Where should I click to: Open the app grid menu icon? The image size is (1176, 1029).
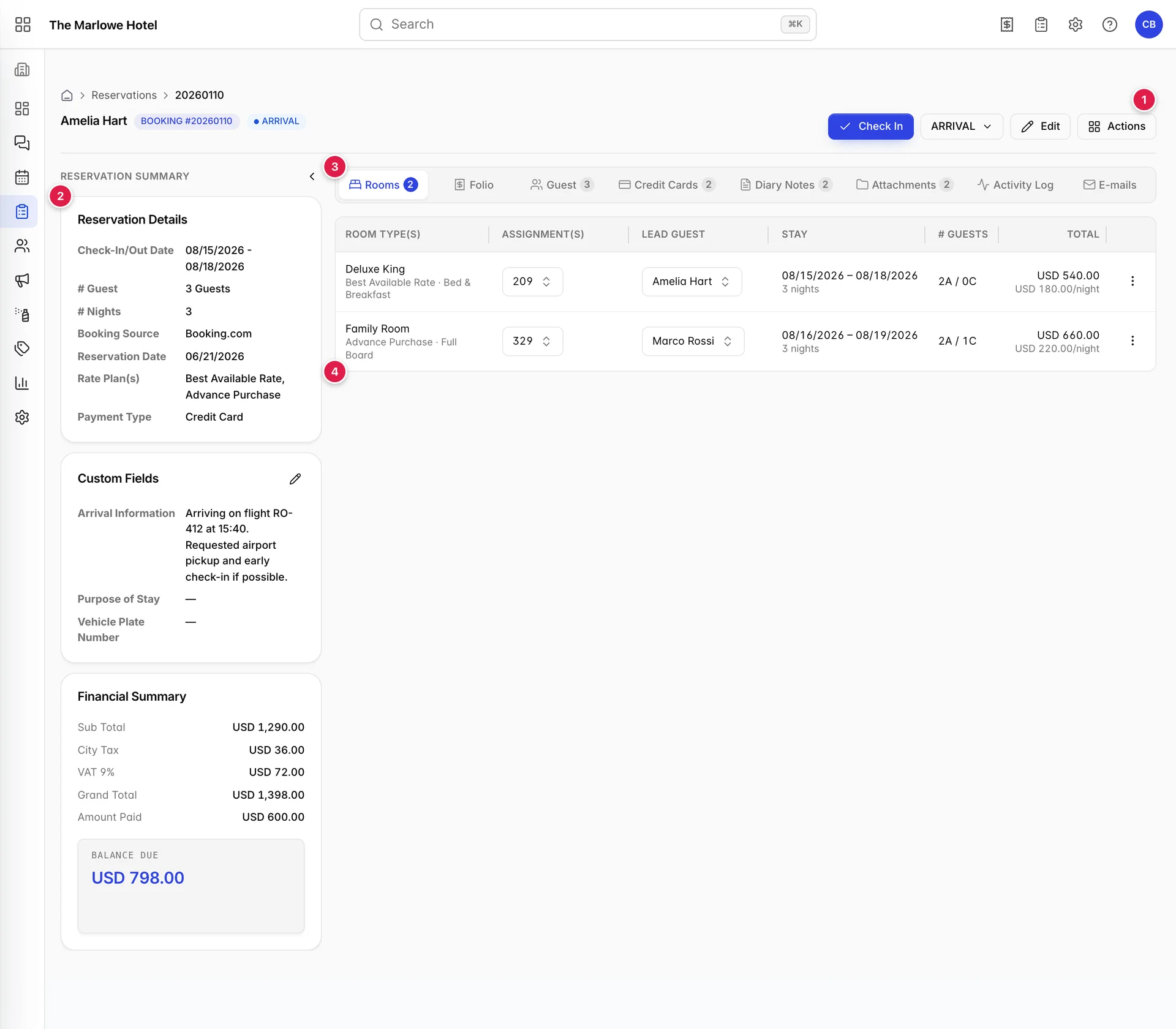coord(23,24)
